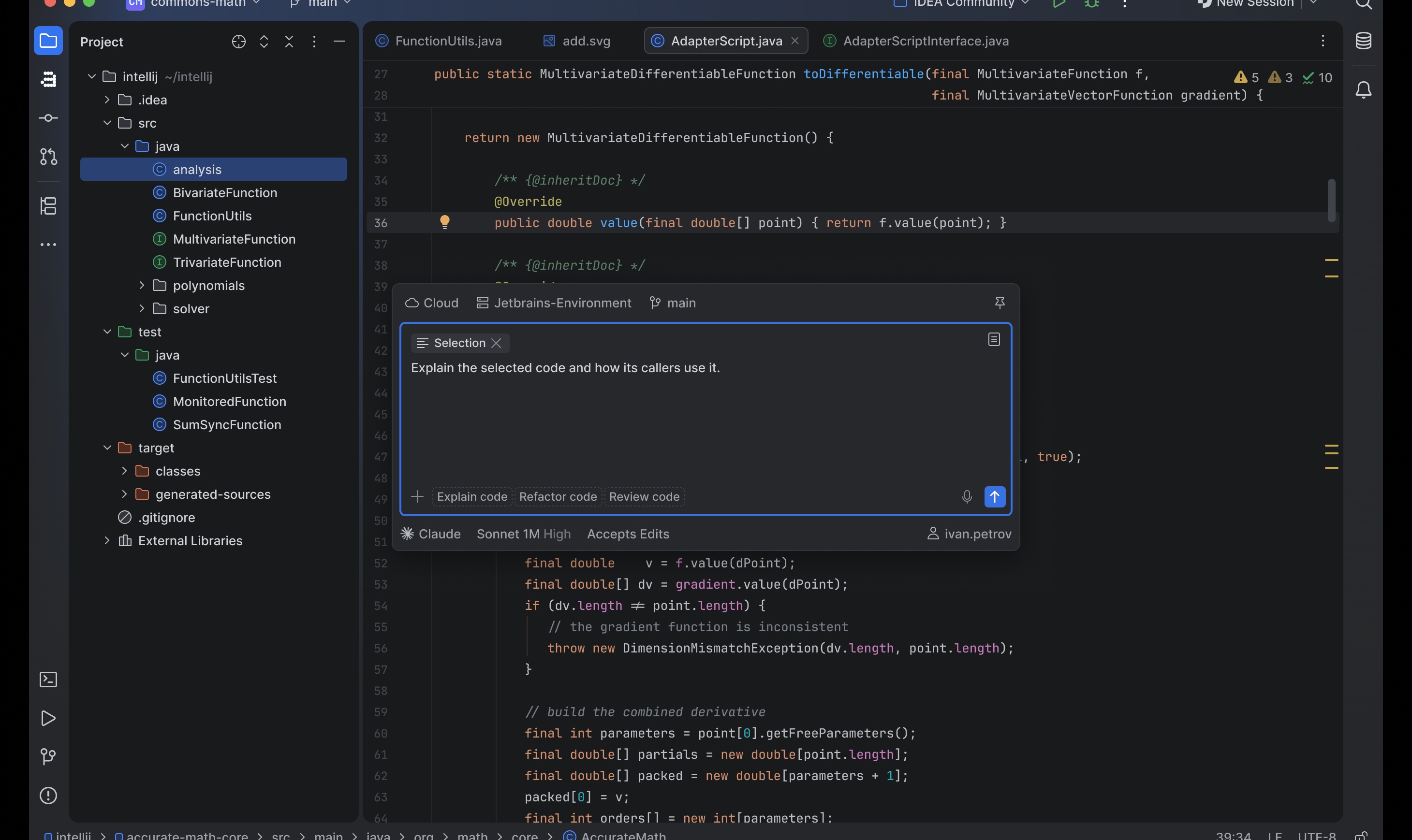Open the Commit tool window icon
The image size is (1412, 840).
coord(48,118)
